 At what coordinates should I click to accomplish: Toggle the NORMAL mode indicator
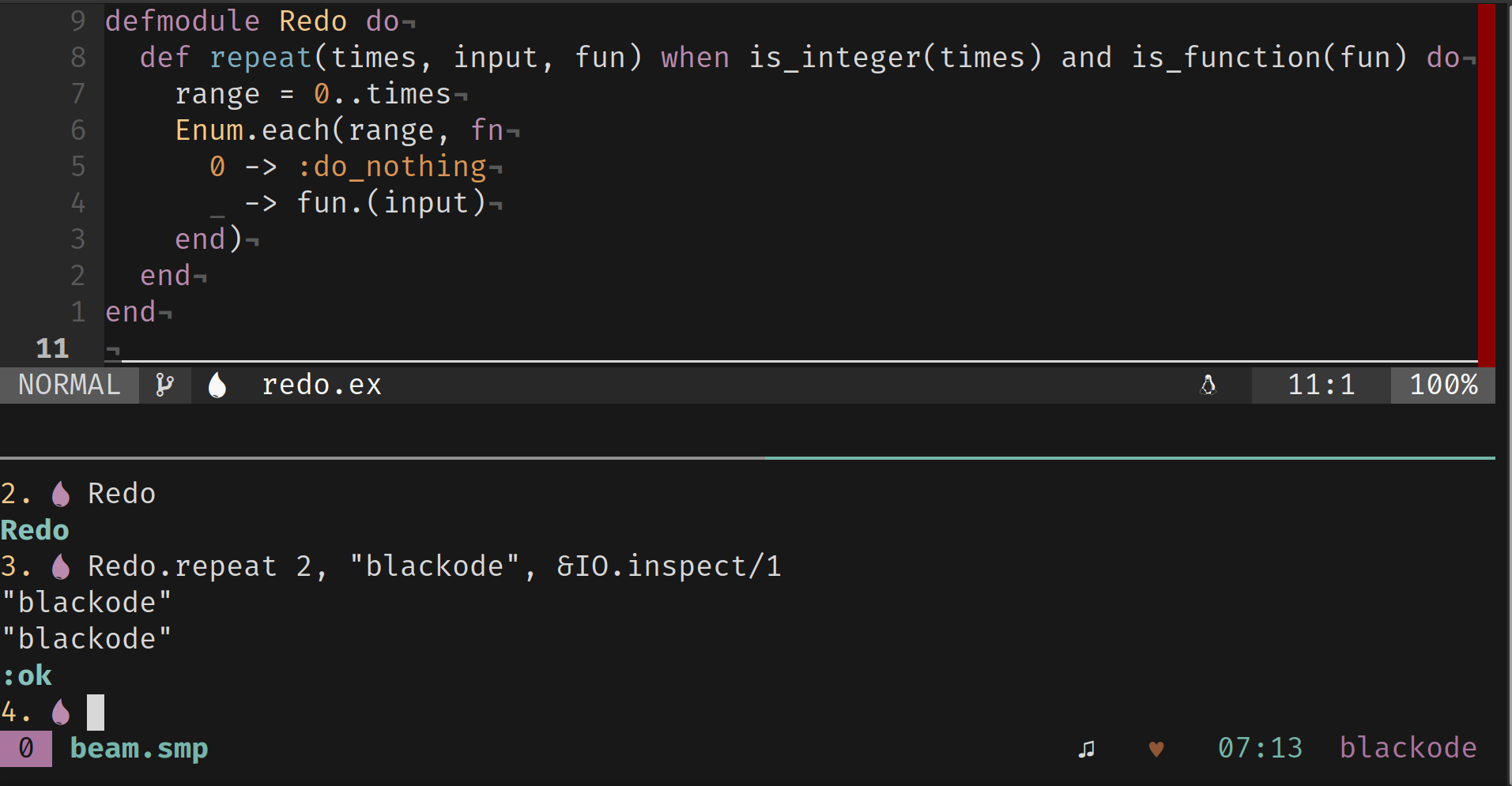69,385
